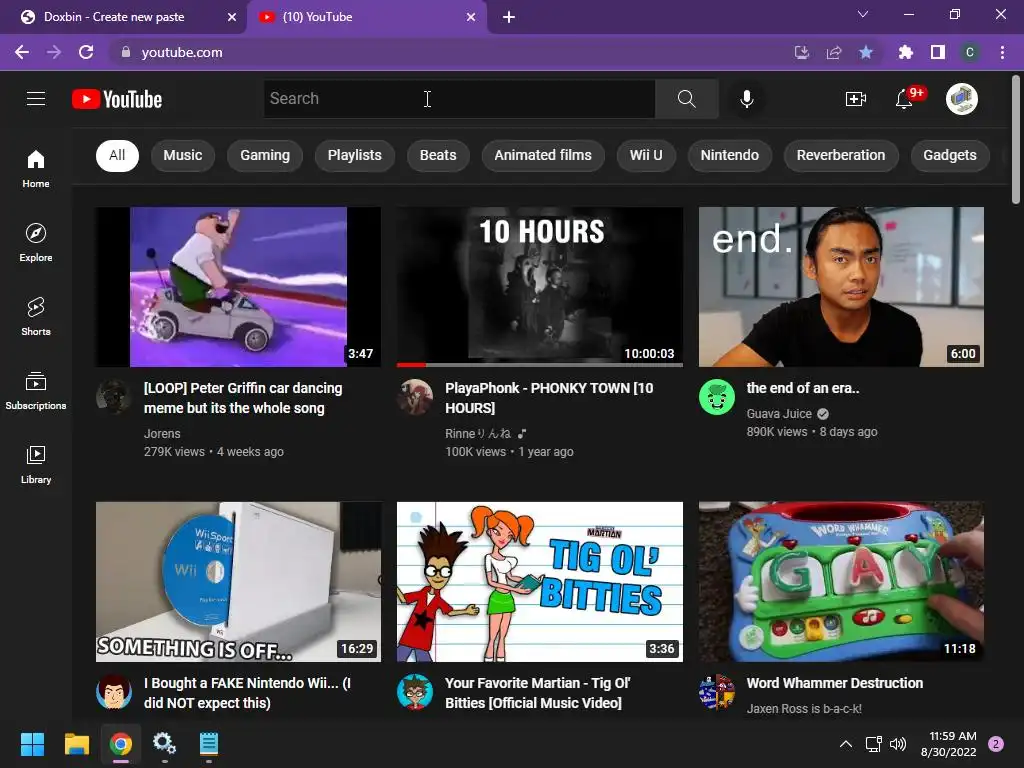Select the Beats filter chip
This screenshot has width=1024, height=768.
pyautogui.click(x=438, y=155)
